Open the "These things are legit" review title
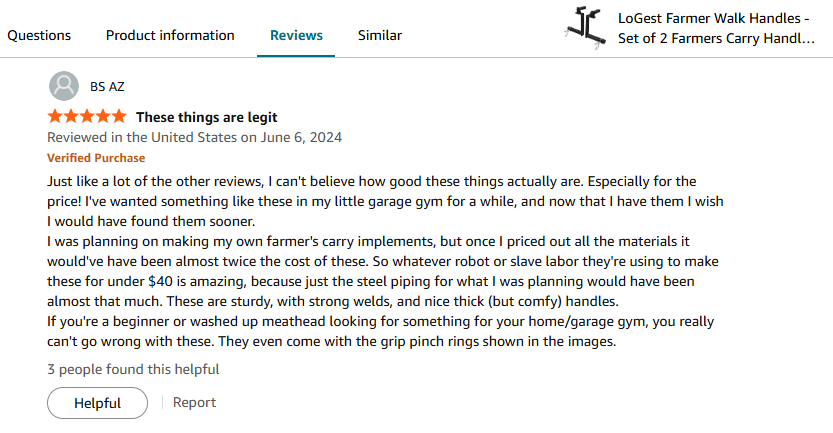This screenshot has height=433, width=833. click(207, 117)
